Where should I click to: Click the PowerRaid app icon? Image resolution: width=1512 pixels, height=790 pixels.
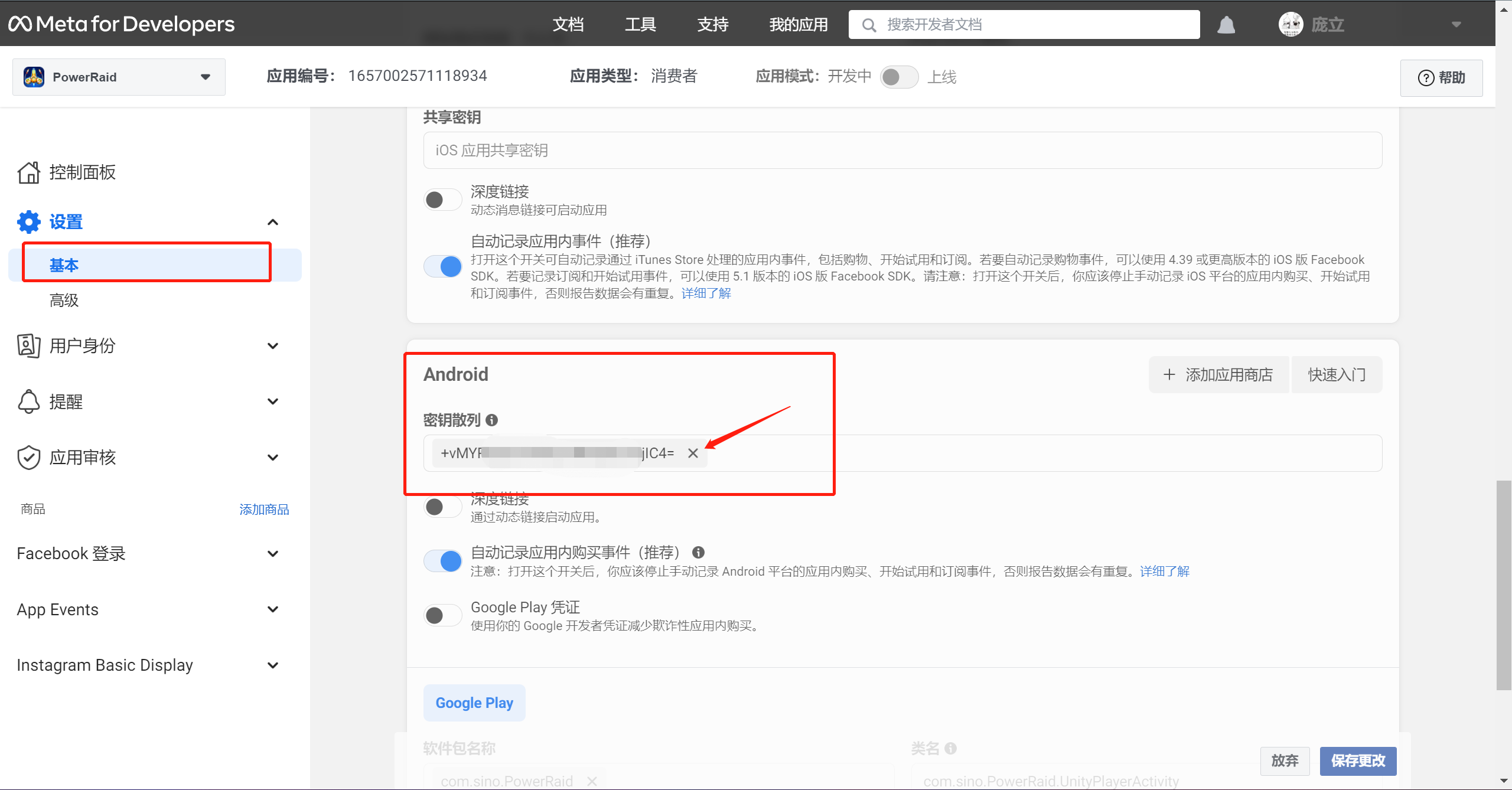(x=34, y=77)
